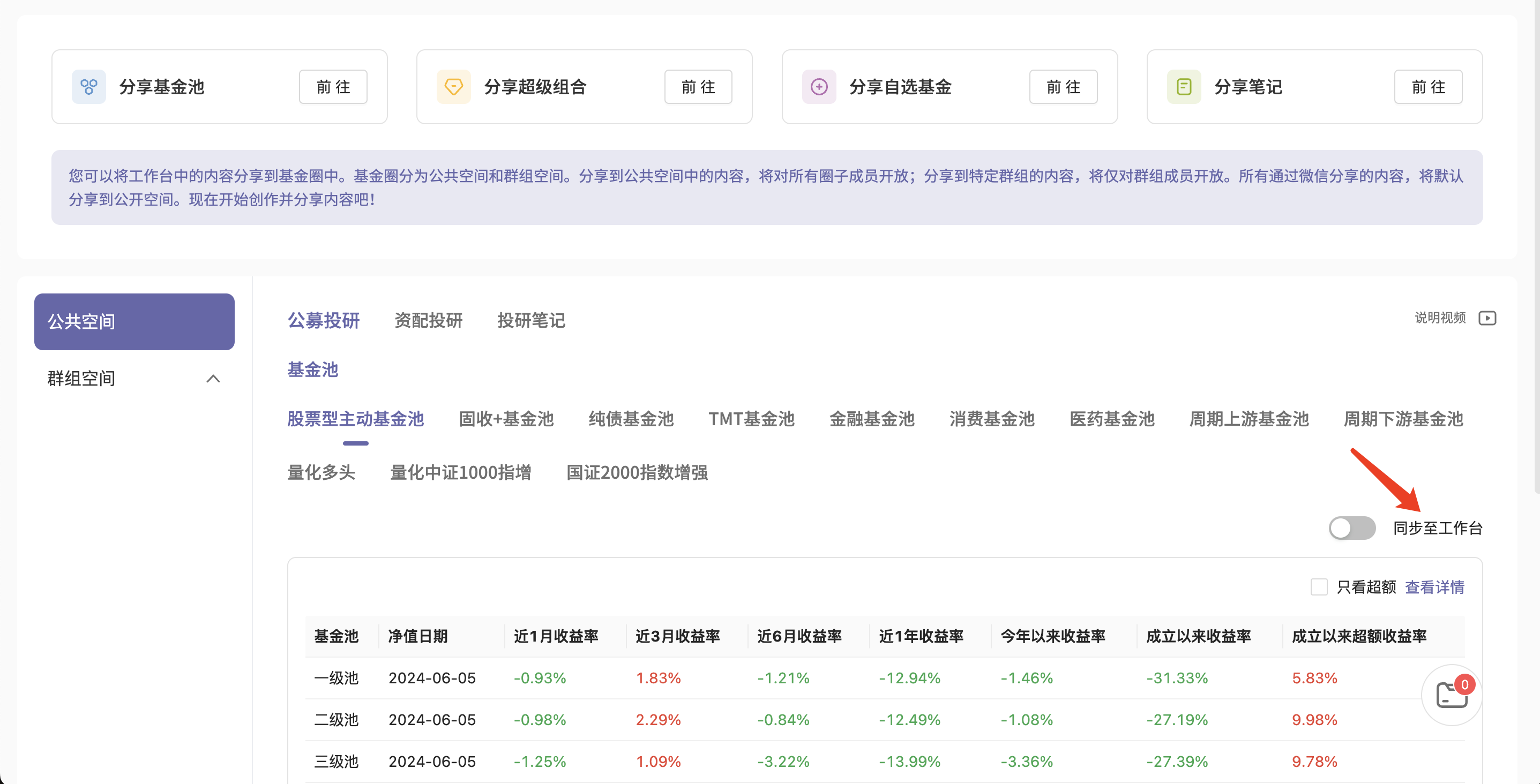1540x784 pixels.
Task: Click 前往 button for 分享笔记
Action: coord(1428,87)
